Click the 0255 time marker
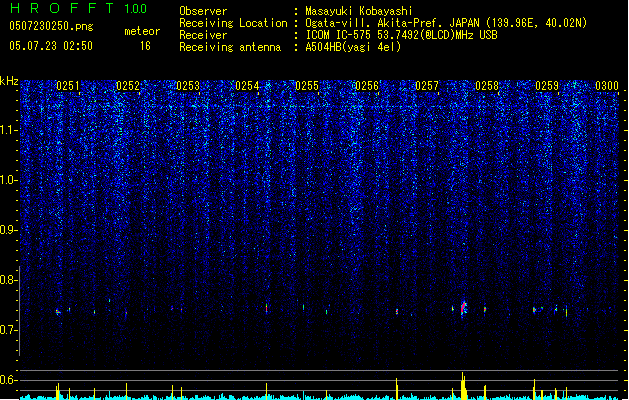629x400 pixels. pyautogui.click(x=307, y=86)
